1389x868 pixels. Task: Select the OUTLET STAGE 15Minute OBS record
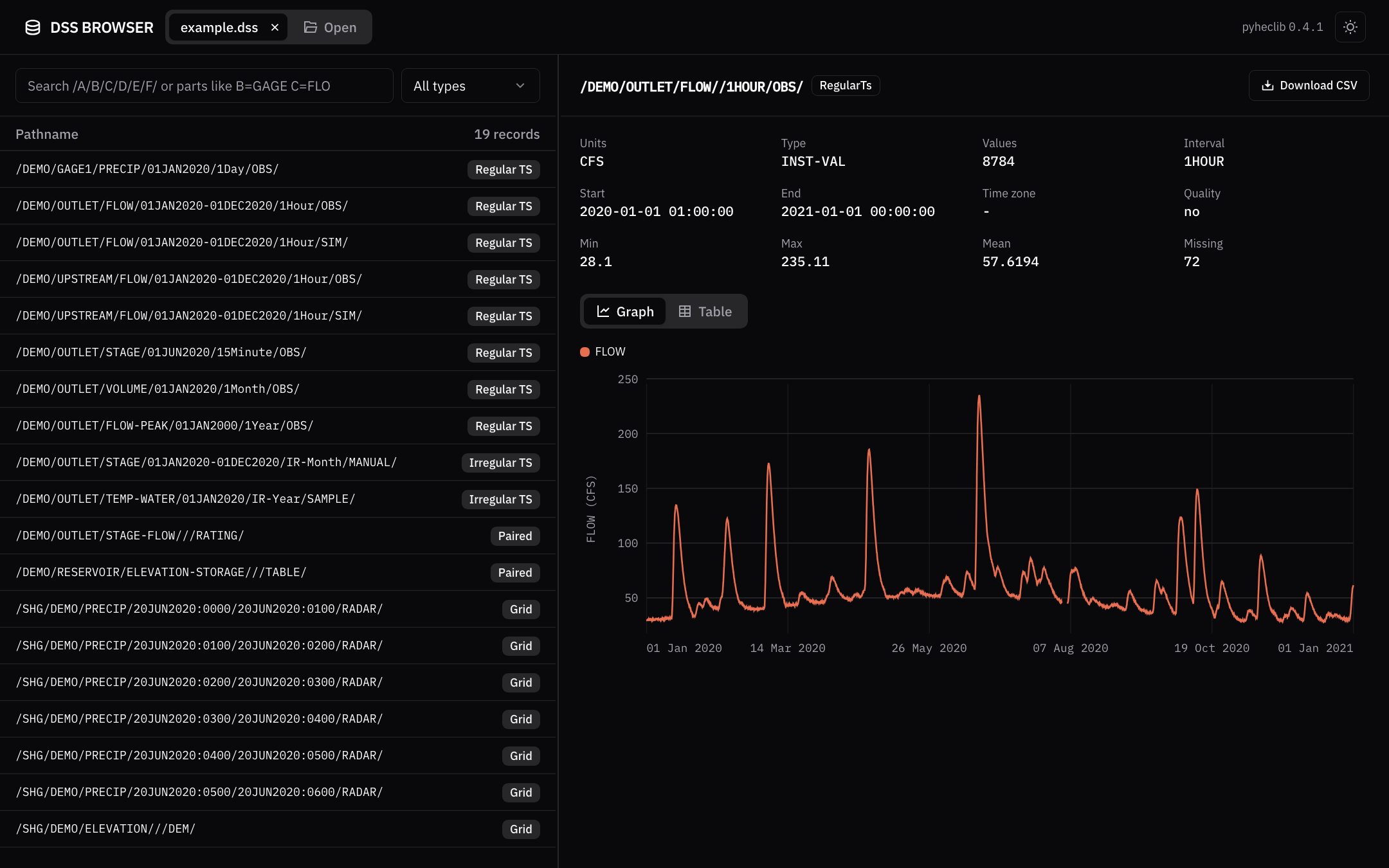pyautogui.click(x=278, y=352)
